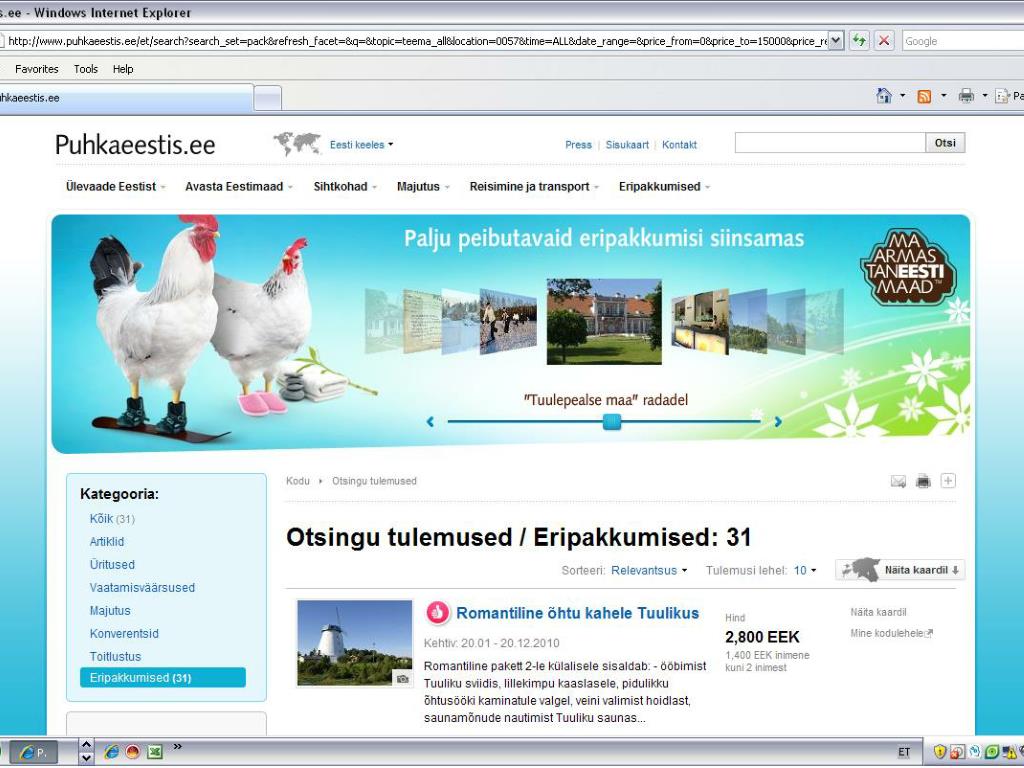Click the plus bookmark icon above results
1024x768 pixels.
tap(948, 481)
